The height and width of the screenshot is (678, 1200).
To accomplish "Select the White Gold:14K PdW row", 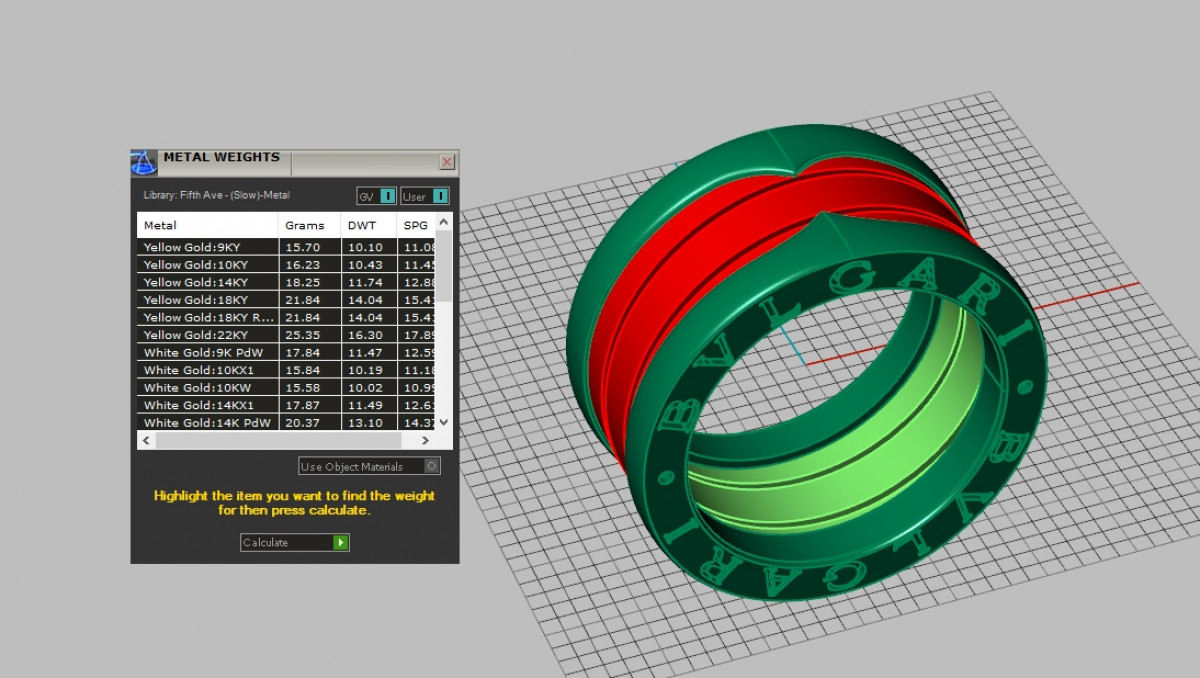I will [207, 423].
